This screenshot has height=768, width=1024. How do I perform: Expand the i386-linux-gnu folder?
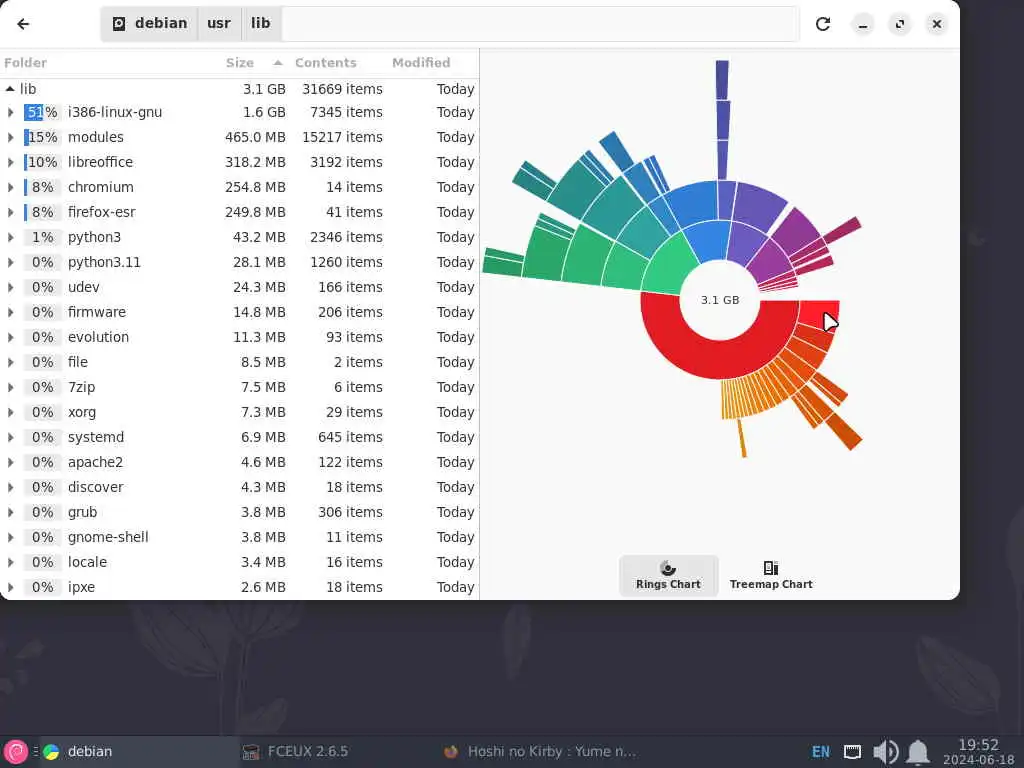pyautogui.click(x=10, y=112)
